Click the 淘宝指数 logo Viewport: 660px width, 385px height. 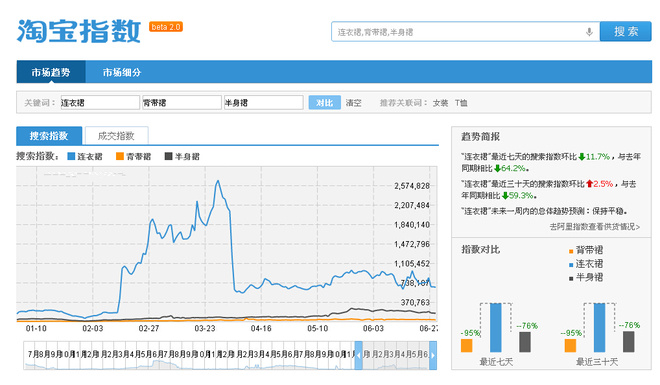(79, 31)
